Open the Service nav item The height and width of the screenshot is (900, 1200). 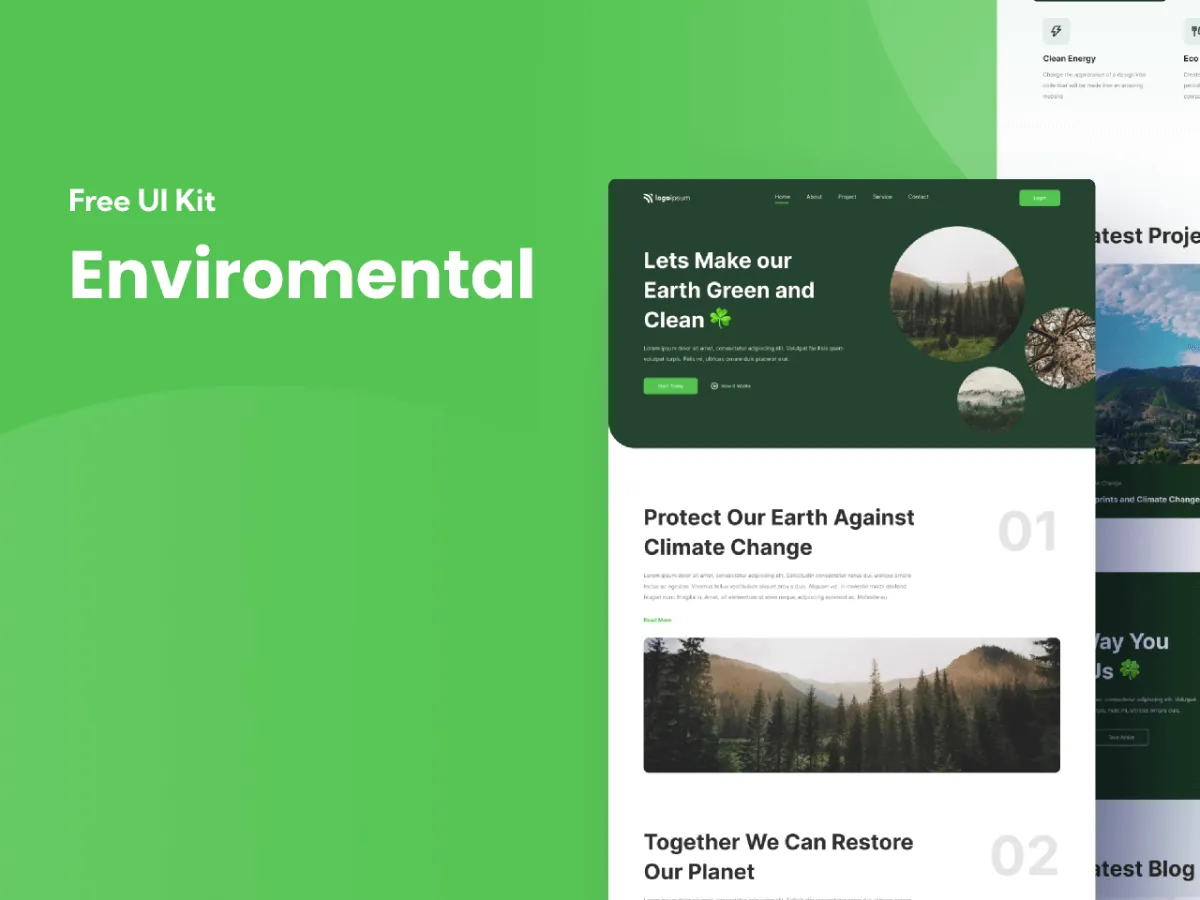883,197
